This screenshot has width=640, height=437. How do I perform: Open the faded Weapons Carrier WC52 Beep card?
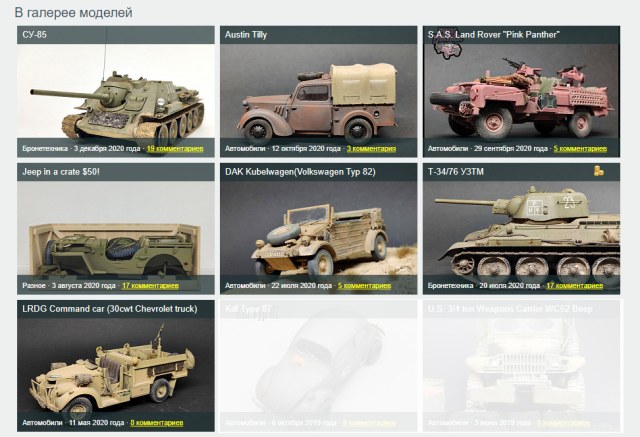click(x=521, y=366)
